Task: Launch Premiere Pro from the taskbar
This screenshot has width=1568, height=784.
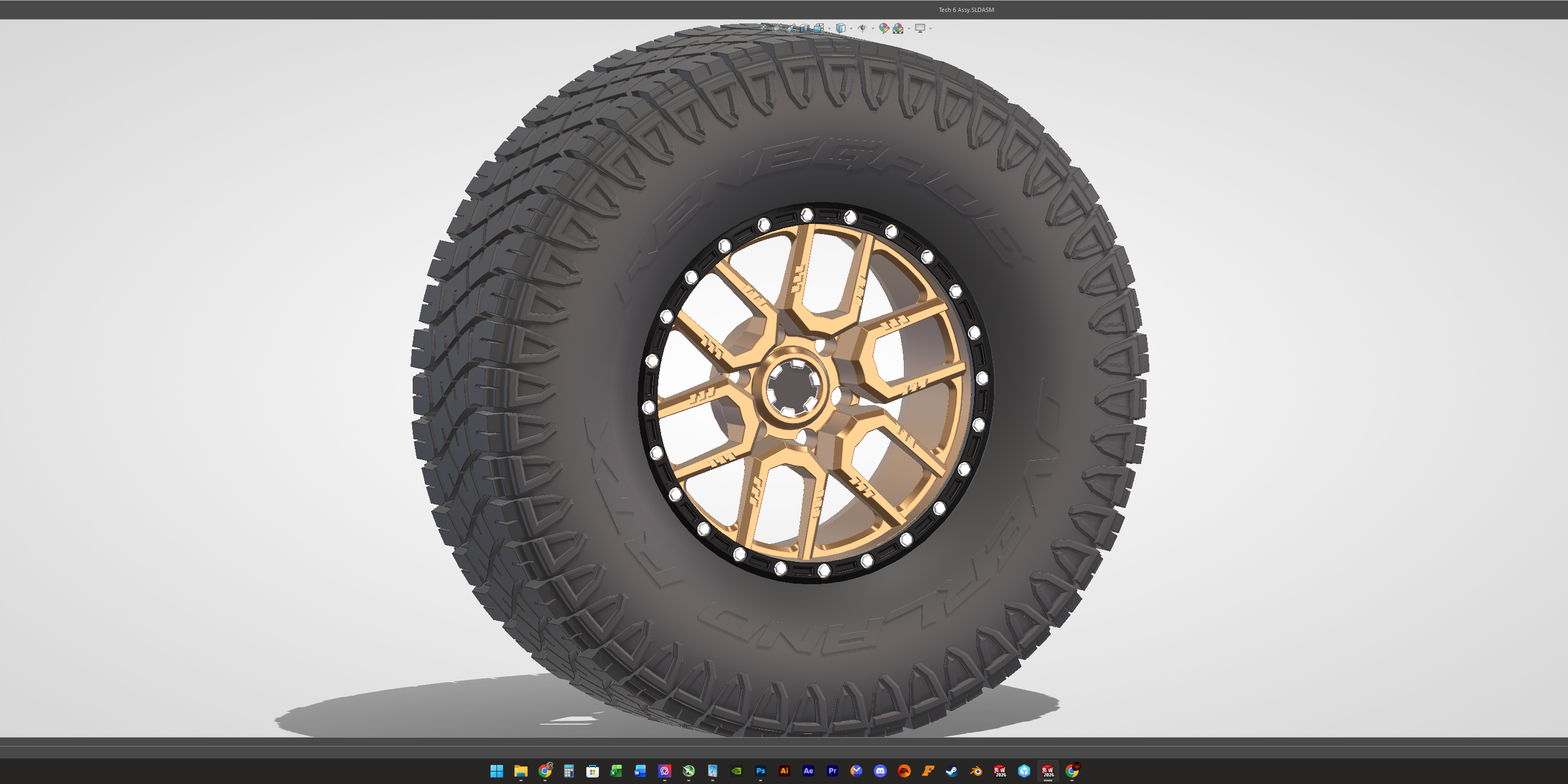Action: click(832, 771)
